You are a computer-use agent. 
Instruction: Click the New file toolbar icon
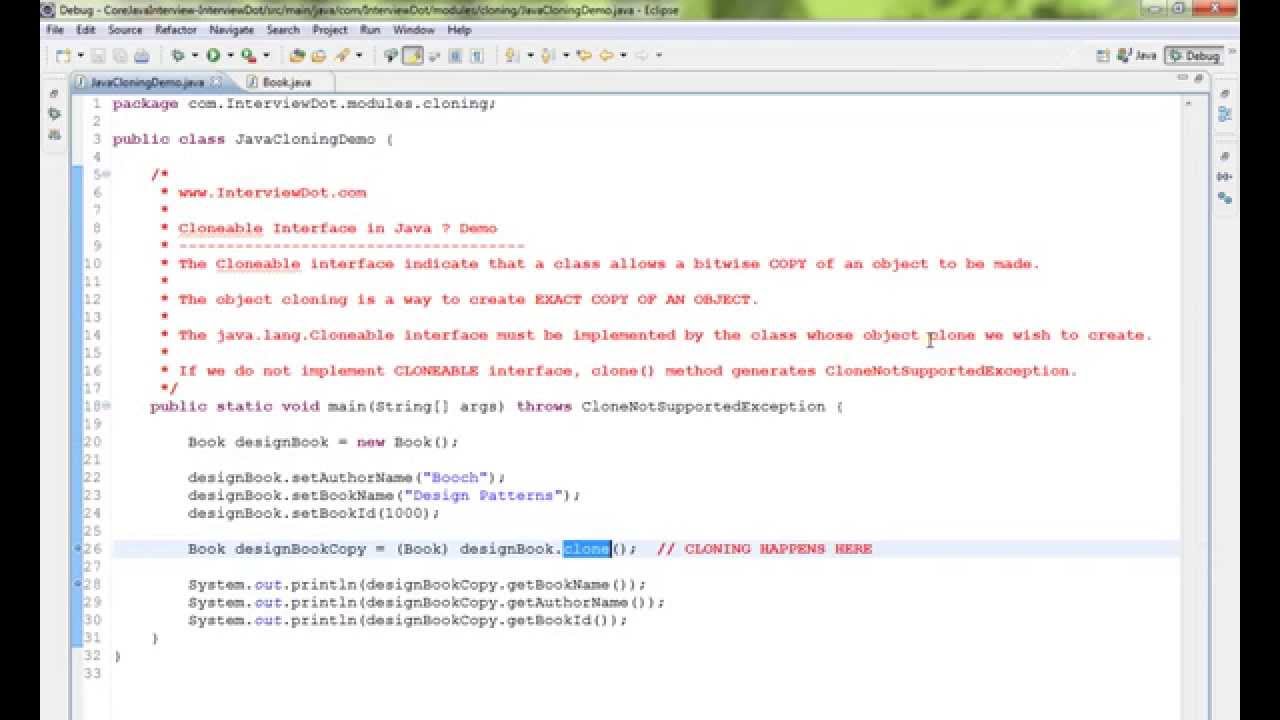tap(62, 56)
